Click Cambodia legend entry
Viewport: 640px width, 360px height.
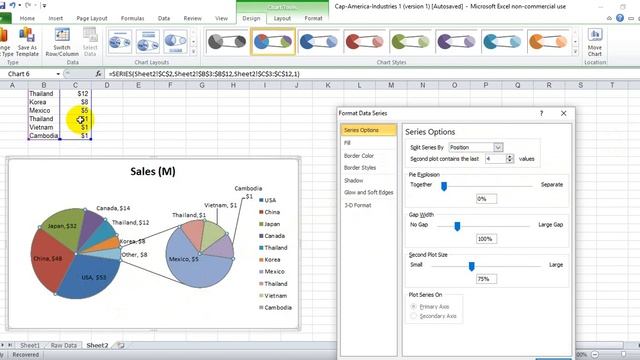pos(276,307)
